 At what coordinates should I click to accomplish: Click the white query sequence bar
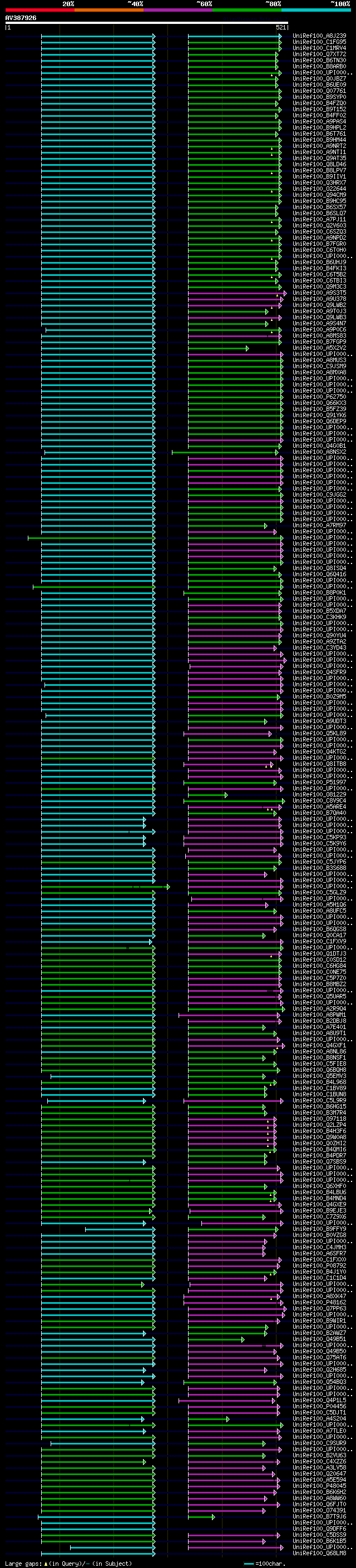(147, 22)
